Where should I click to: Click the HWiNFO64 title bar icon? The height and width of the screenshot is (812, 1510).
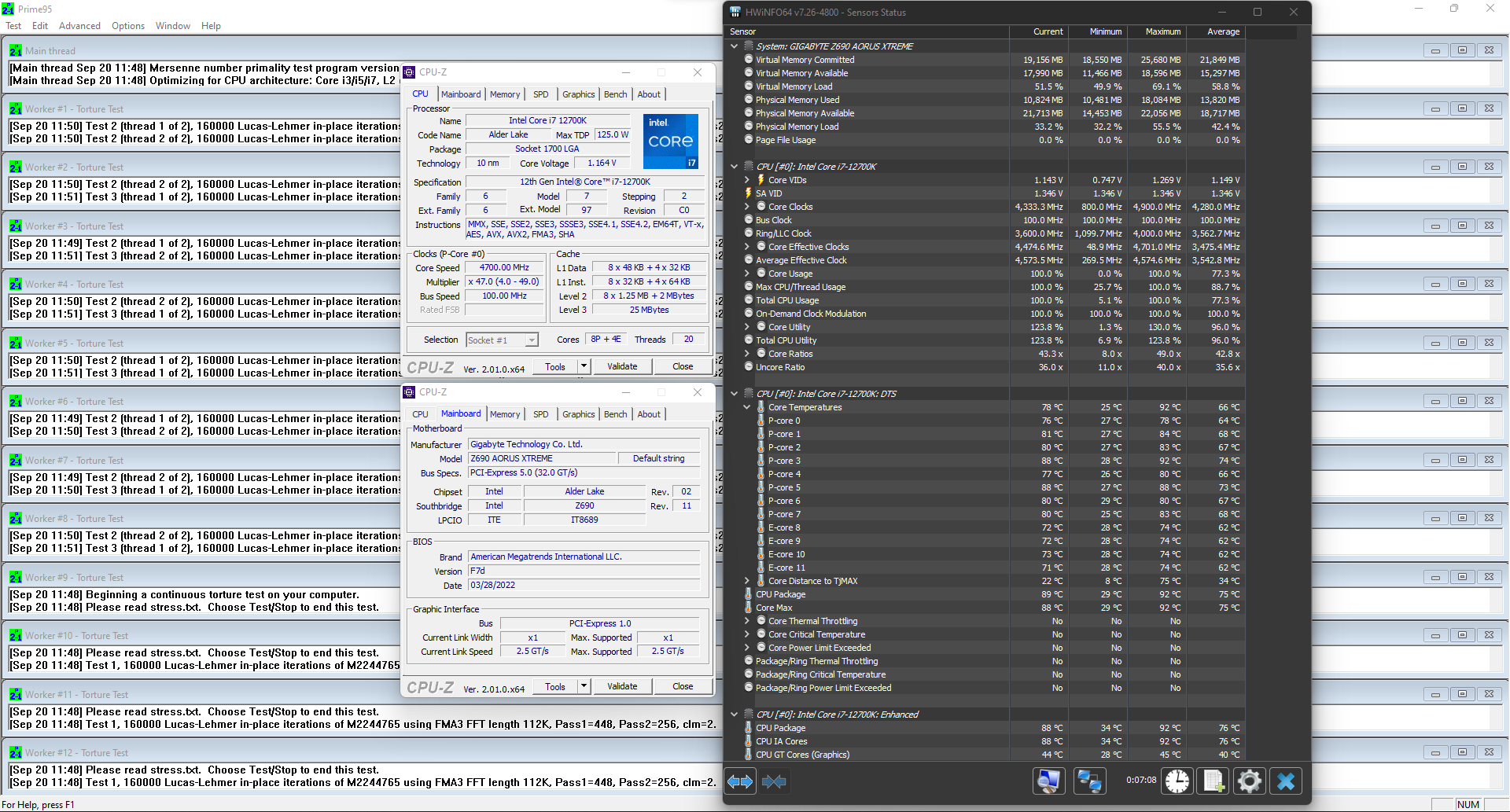point(735,12)
